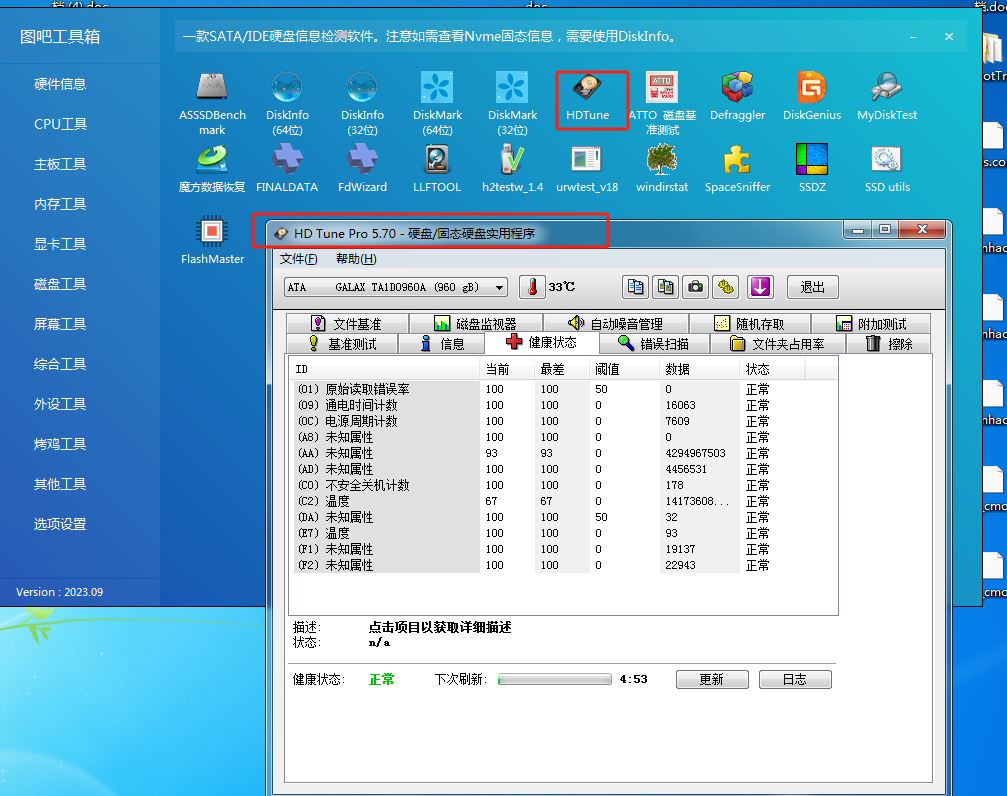The image size is (1007, 796).
Task: Select 主板工具 in toolbox sidebar
Action: 60,164
